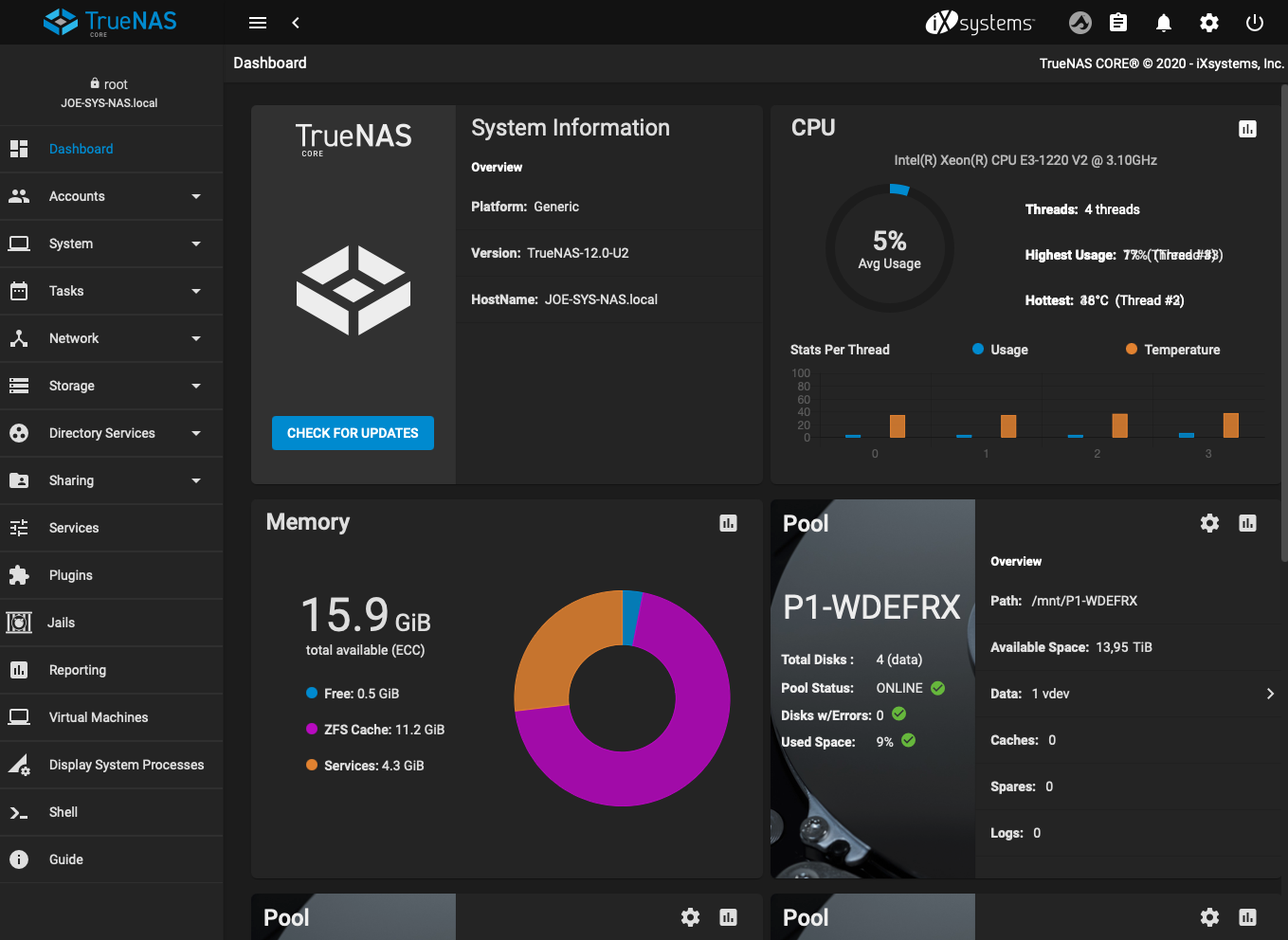The width and height of the screenshot is (1288, 940).
Task: Open the Plugins menu item
Action: coord(111,575)
